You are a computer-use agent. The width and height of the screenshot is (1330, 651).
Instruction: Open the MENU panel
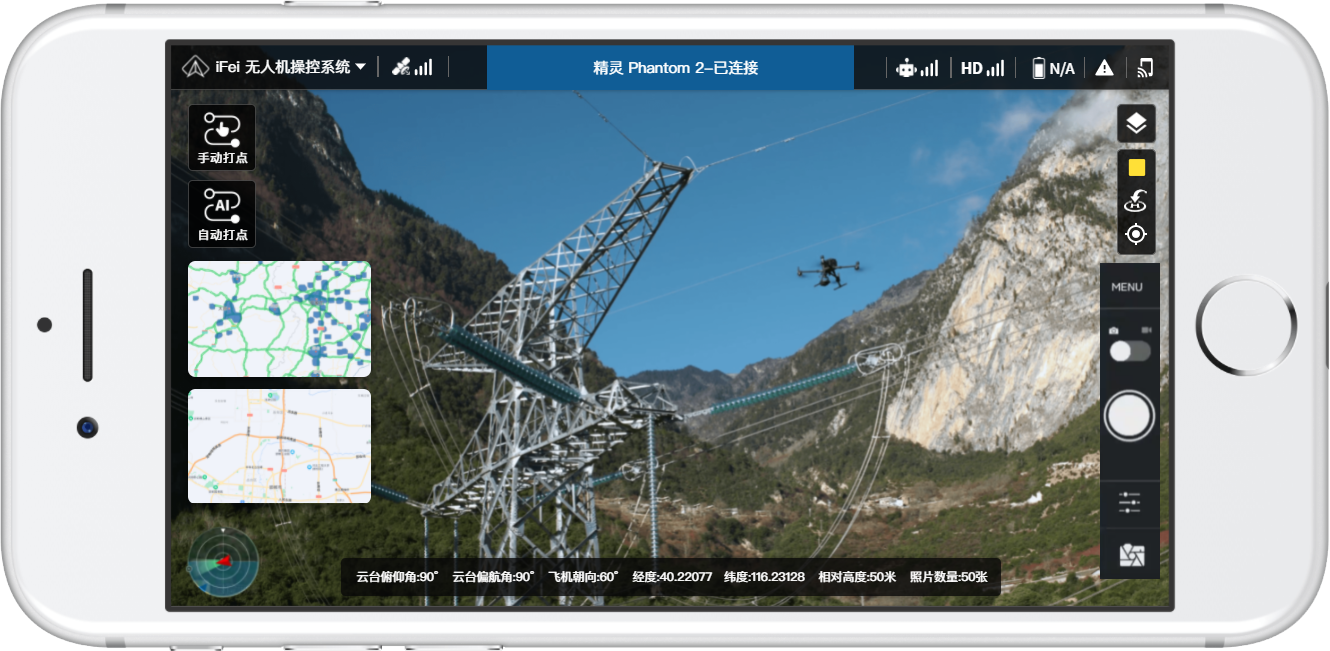click(x=1127, y=288)
